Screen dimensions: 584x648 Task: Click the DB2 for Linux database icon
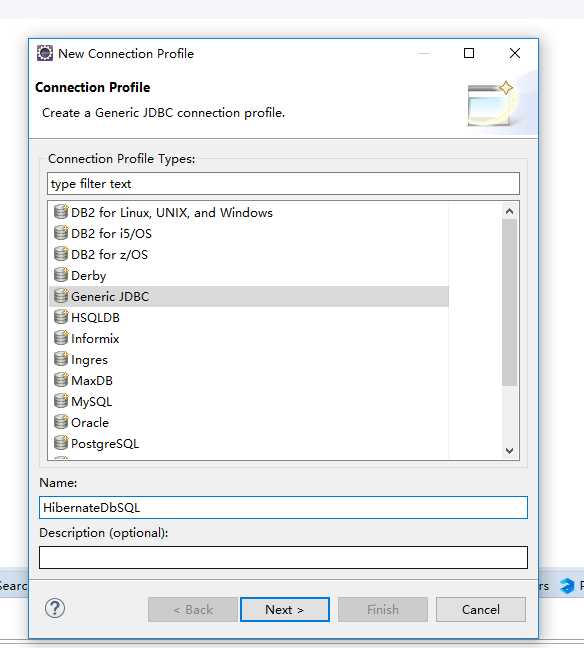click(61, 212)
